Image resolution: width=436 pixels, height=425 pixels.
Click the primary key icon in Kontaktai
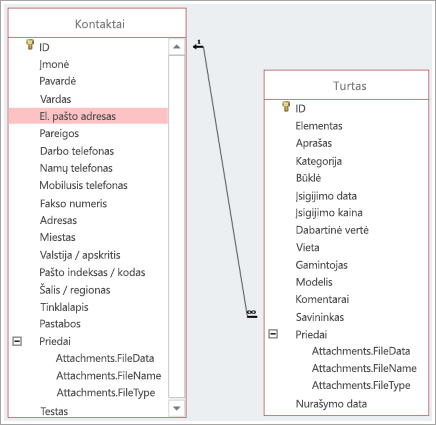pyautogui.click(x=30, y=45)
